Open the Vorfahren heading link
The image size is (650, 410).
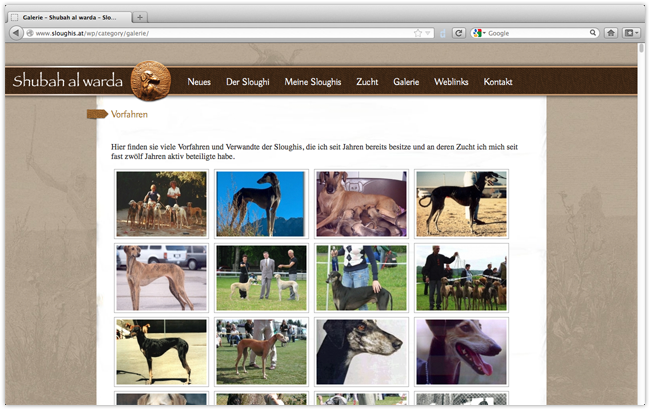coord(129,114)
